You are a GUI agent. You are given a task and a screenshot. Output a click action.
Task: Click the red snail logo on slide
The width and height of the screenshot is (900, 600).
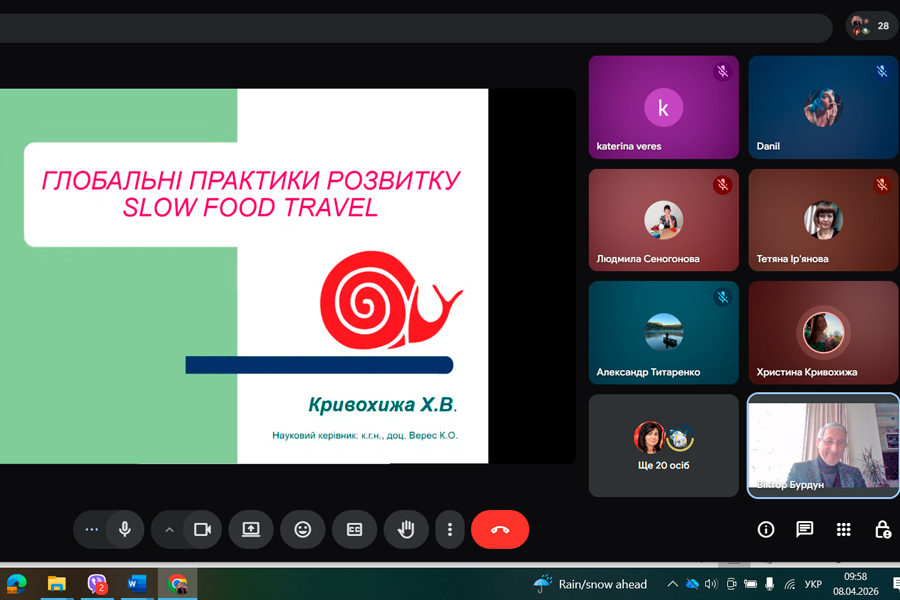(x=391, y=300)
